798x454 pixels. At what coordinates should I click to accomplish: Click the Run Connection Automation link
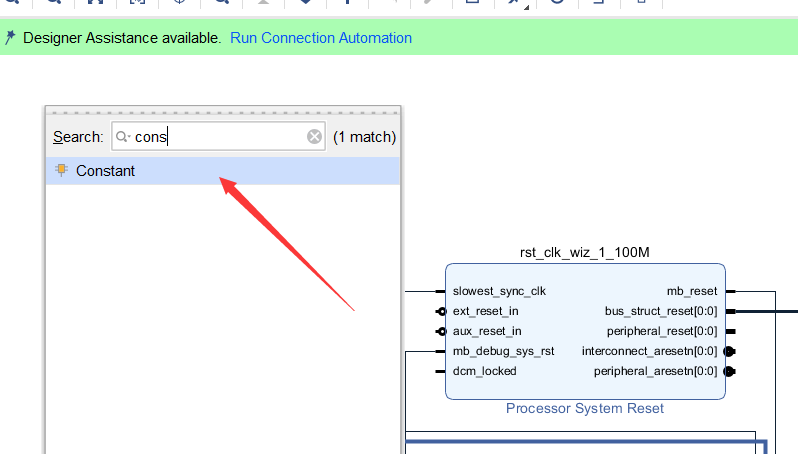[x=321, y=38]
